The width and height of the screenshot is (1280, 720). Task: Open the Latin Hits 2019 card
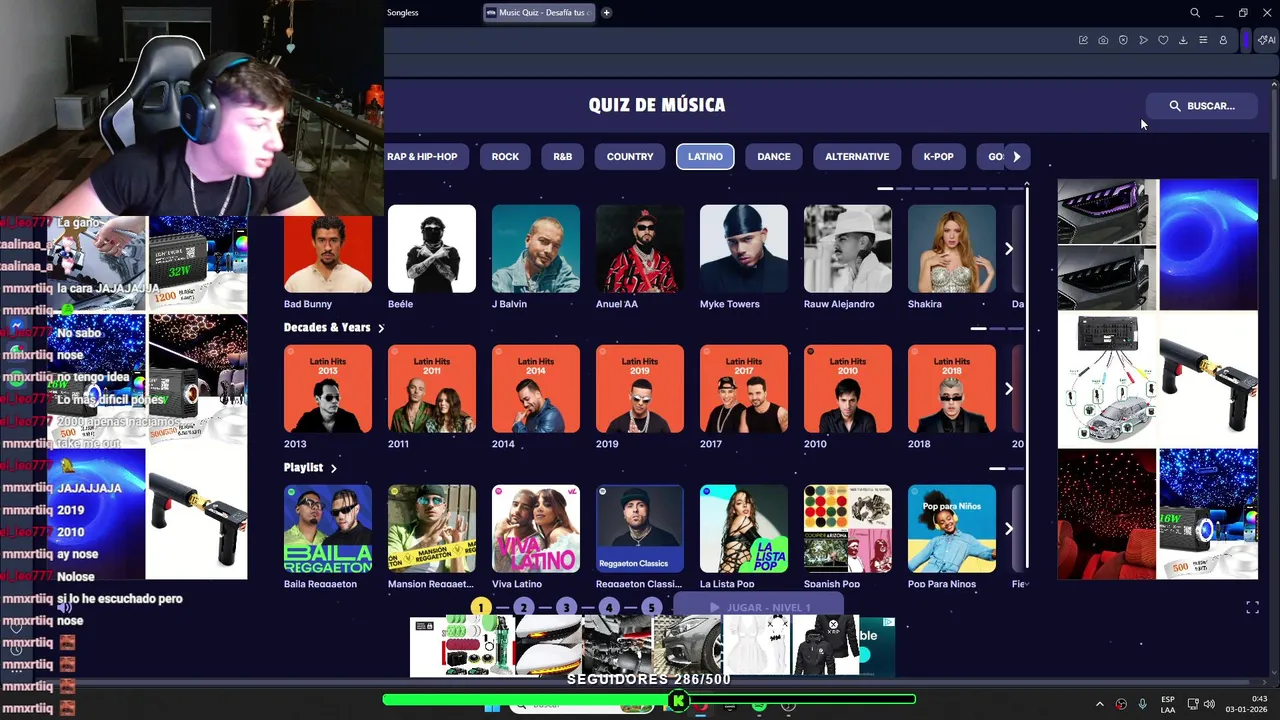pos(640,398)
